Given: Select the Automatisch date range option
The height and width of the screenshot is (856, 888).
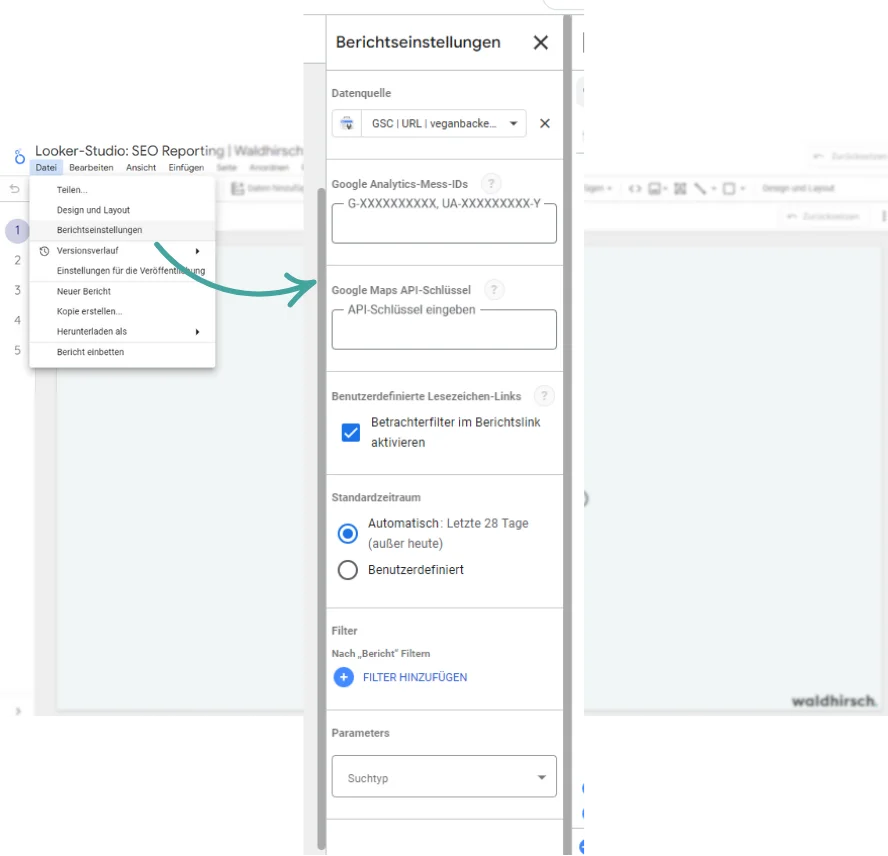Looking at the screenshot, I should [x=348, y=533].
